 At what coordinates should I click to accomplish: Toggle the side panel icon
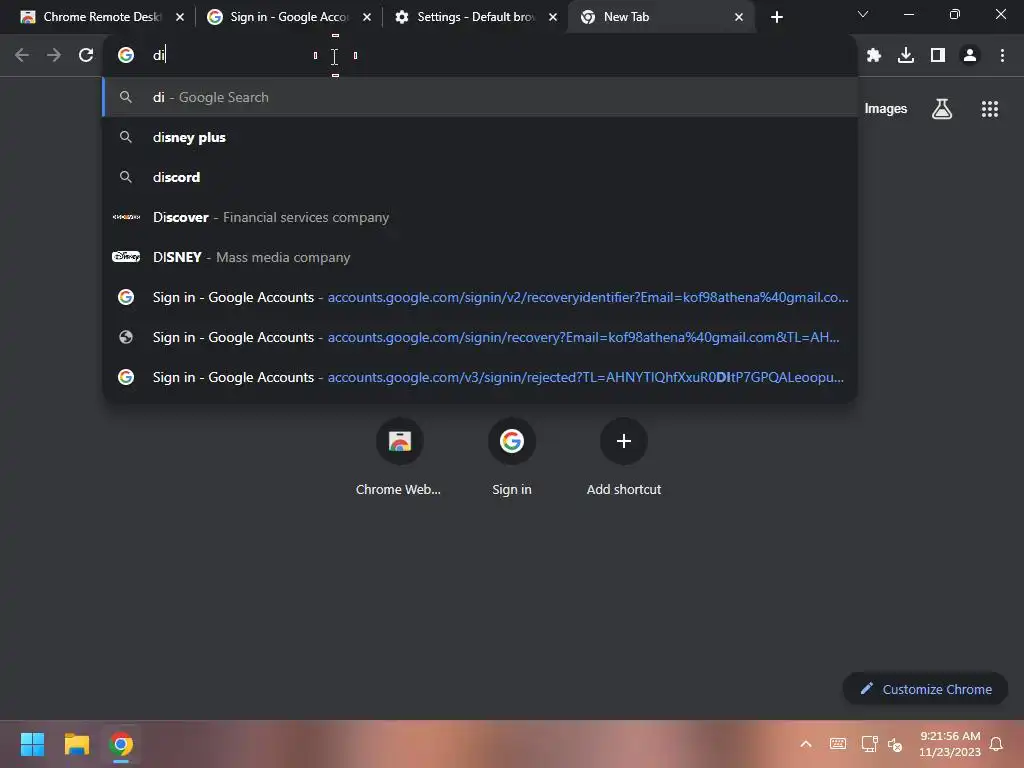pyautogui.click(x=938, y=56)
